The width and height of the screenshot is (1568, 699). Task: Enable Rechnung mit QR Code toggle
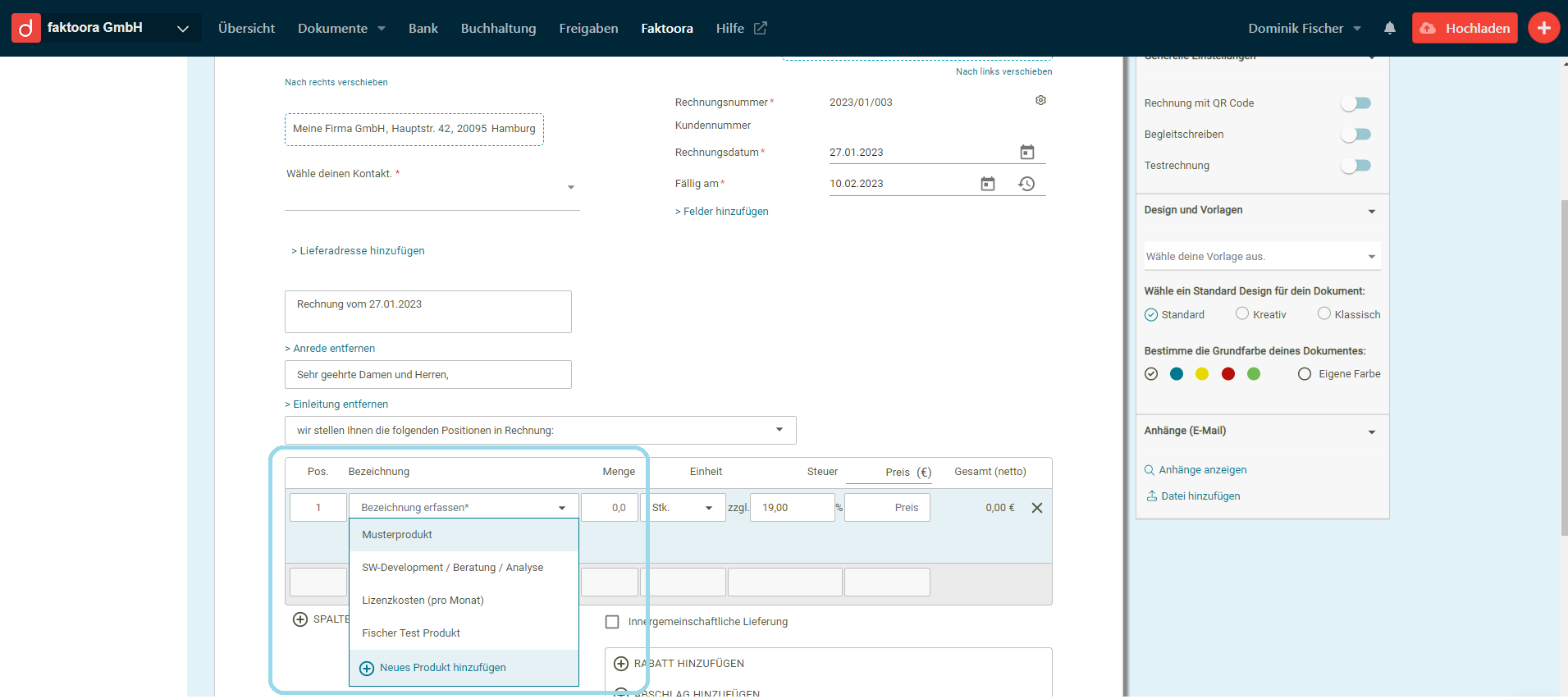point(1355,103)
